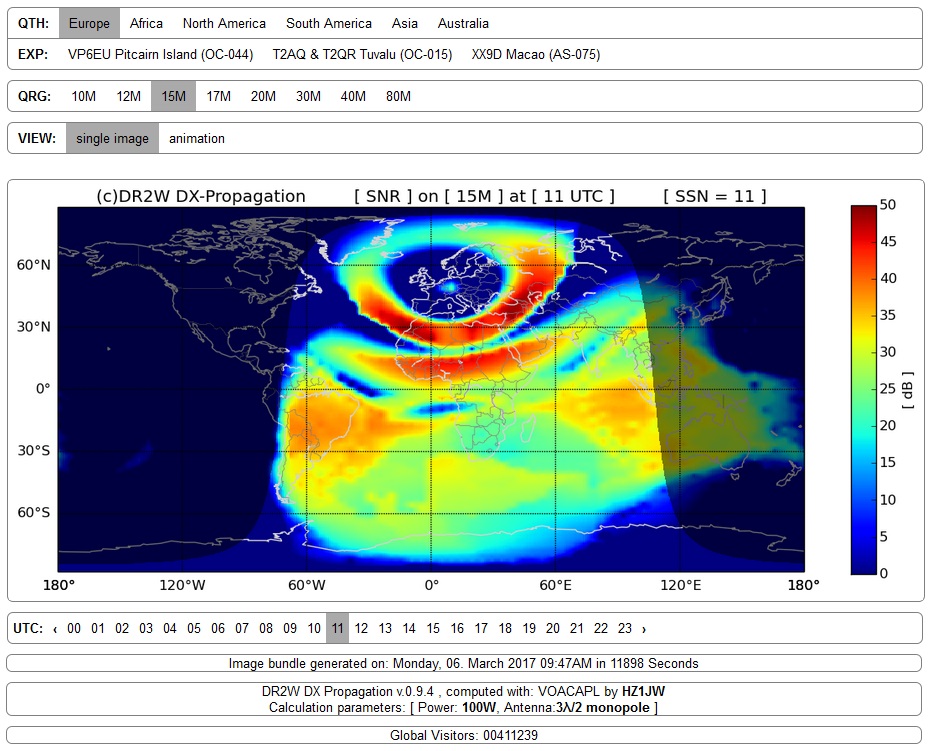Screen dimensions: 933x751
Task: Switch QTH to Asia
Action: coord(405,23)
